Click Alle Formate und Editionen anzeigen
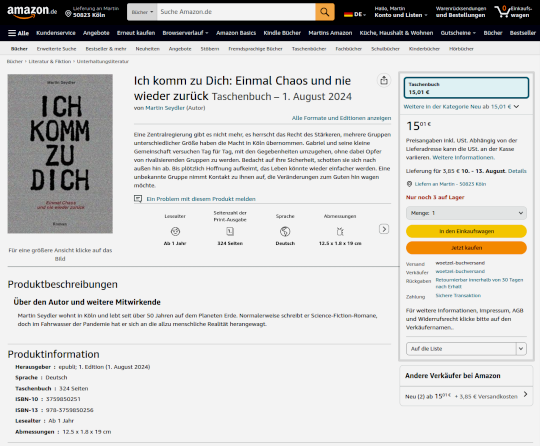This screenshot has height=446, width=540. point(341,118)
